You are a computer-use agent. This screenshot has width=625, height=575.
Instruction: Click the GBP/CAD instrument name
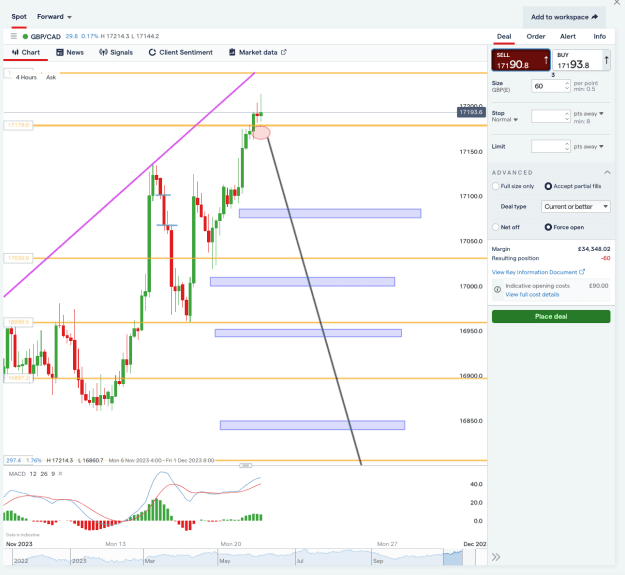tap(45, 37)
